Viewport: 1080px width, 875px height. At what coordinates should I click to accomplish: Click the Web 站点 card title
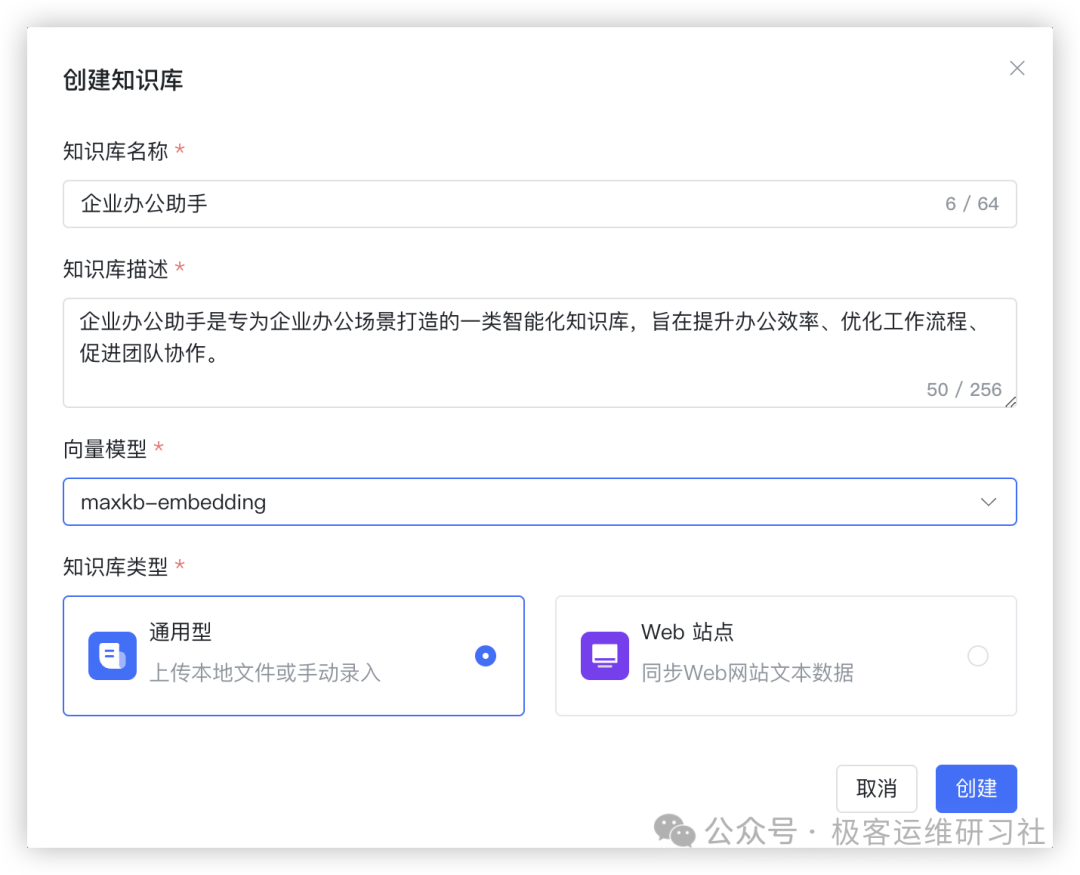(687, 632)
